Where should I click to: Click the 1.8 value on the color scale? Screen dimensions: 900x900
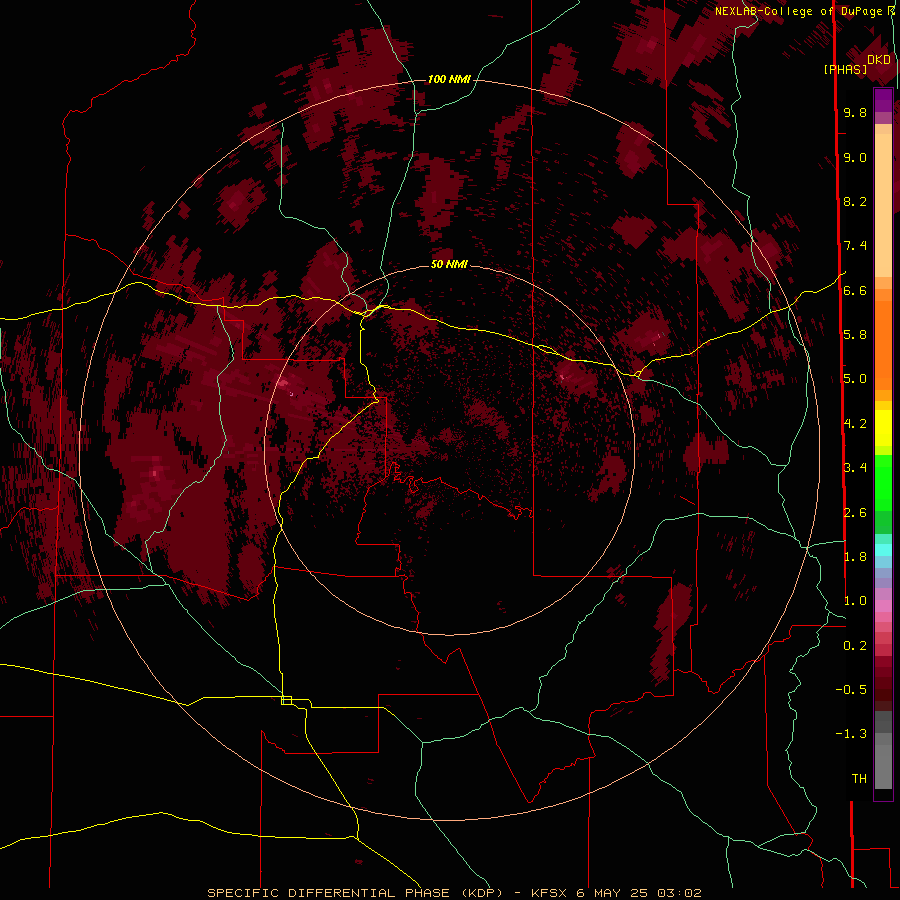[x=855, y=556]
